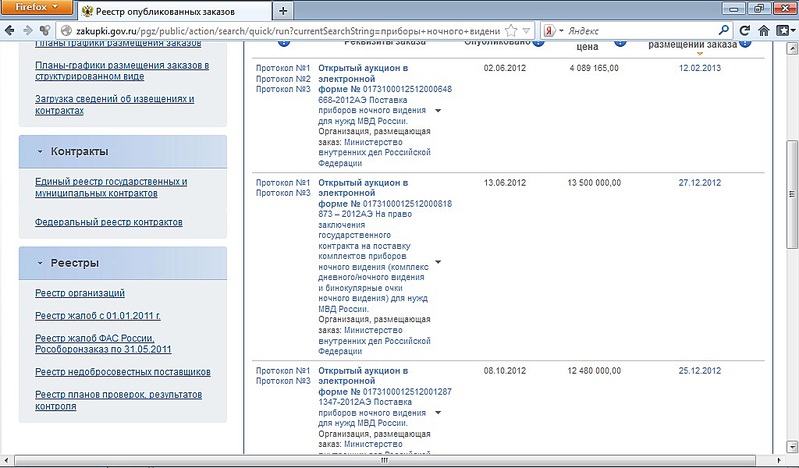This screenshot has width=799, height=468.
Task: Sort by размещении заказа column header
Action: tap(693, 45)
